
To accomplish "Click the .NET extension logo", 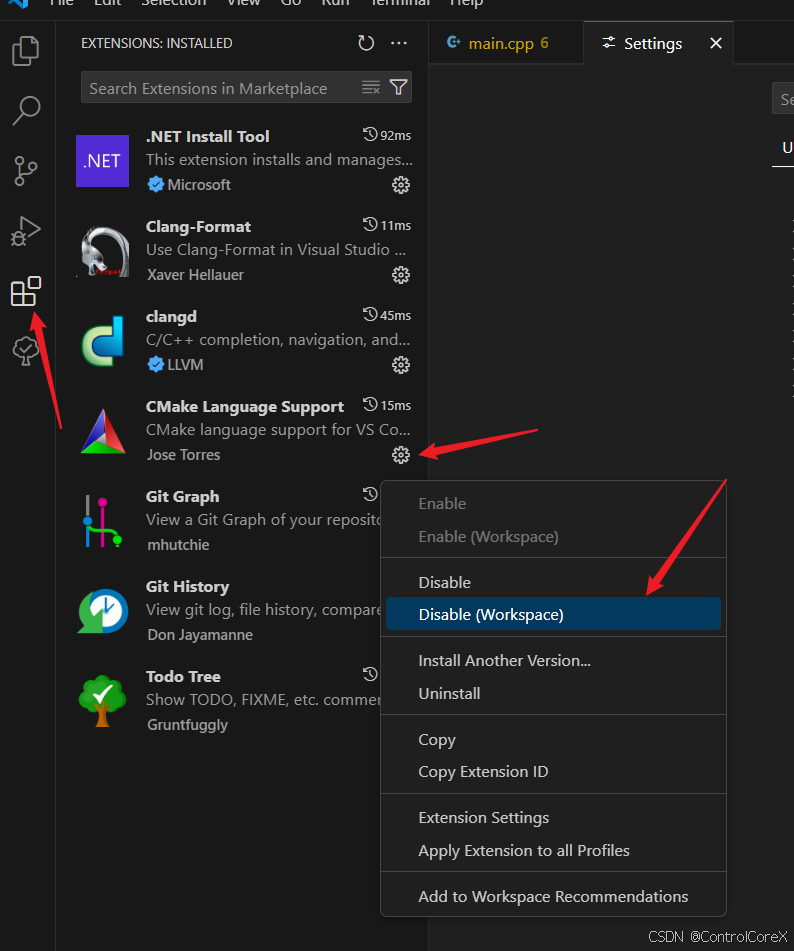I will [103, 161].
